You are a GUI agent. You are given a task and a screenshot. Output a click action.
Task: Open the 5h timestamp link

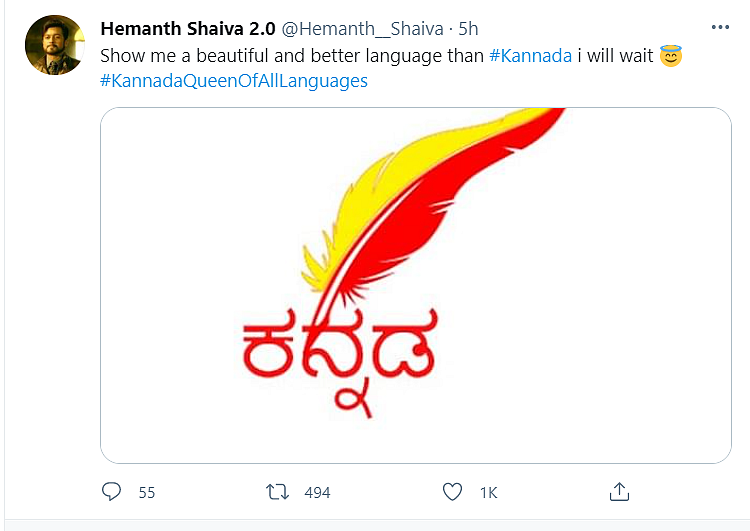click(x=468, y=29)
